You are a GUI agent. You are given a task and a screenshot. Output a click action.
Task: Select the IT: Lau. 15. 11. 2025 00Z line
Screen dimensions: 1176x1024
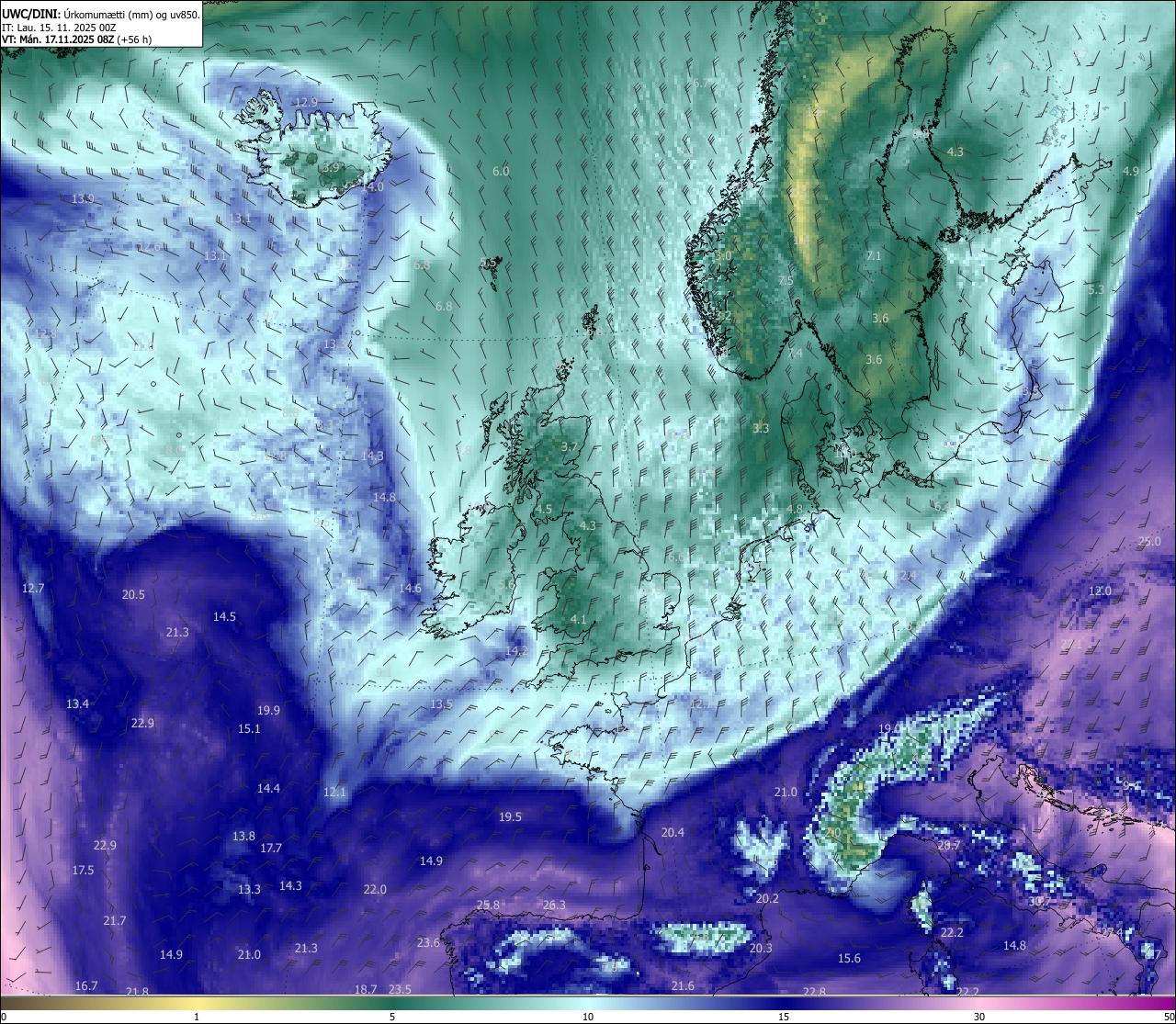click(x=58, y=28)
